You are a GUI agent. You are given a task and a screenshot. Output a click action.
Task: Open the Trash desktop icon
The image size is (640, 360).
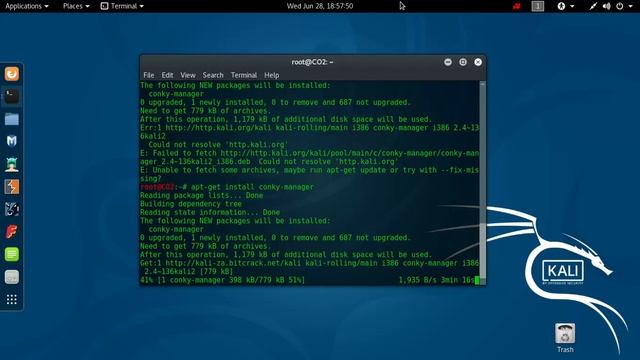point(565,338)
